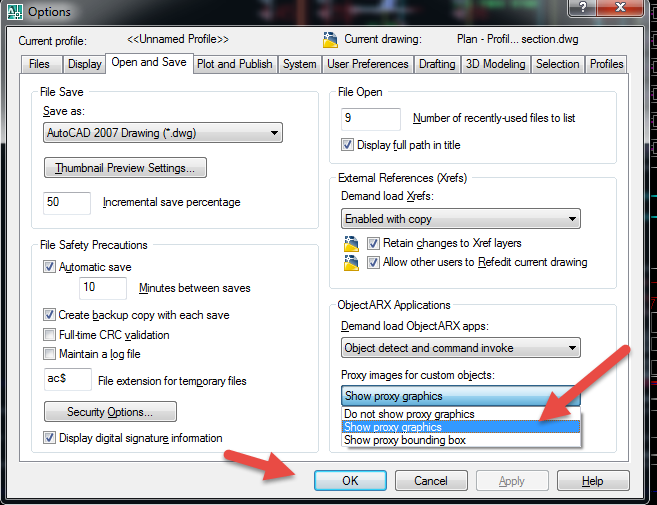
Task: Open Thumbnail Preview Settings
Action: click(x=125, y=168)
